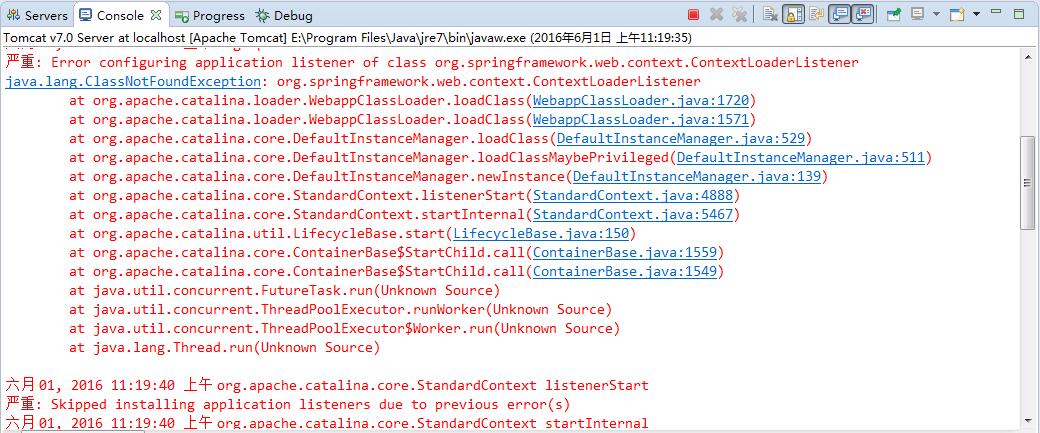This screenshot has height=433, width=1040.
Task: Click the Display Selected Console monitor icon
Action: coord(917,15)
